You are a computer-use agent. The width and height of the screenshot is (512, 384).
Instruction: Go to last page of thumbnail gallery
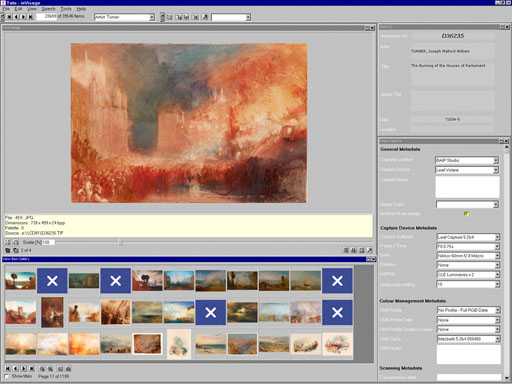coord(32,368)
